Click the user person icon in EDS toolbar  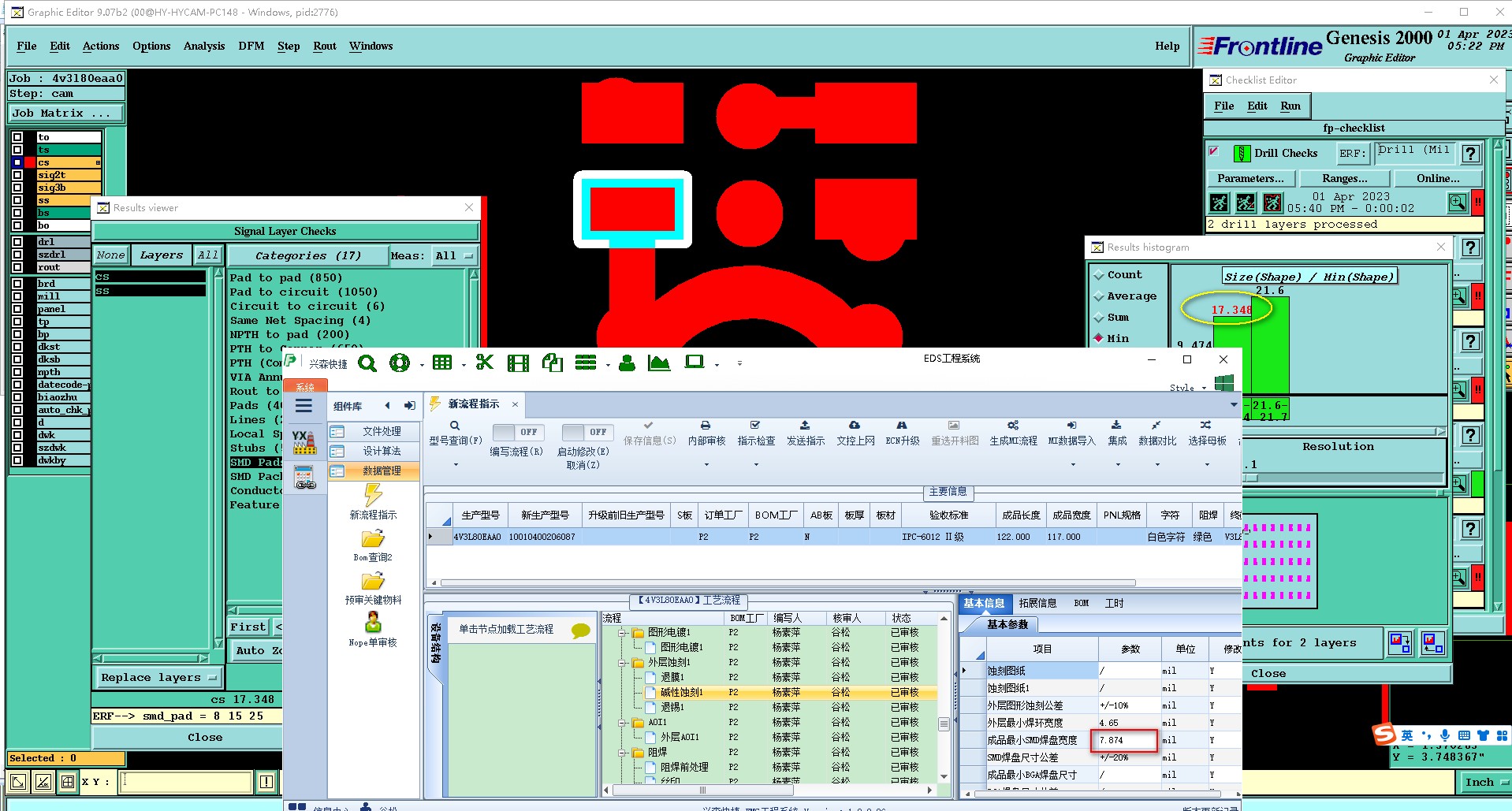tap(627, 363)
